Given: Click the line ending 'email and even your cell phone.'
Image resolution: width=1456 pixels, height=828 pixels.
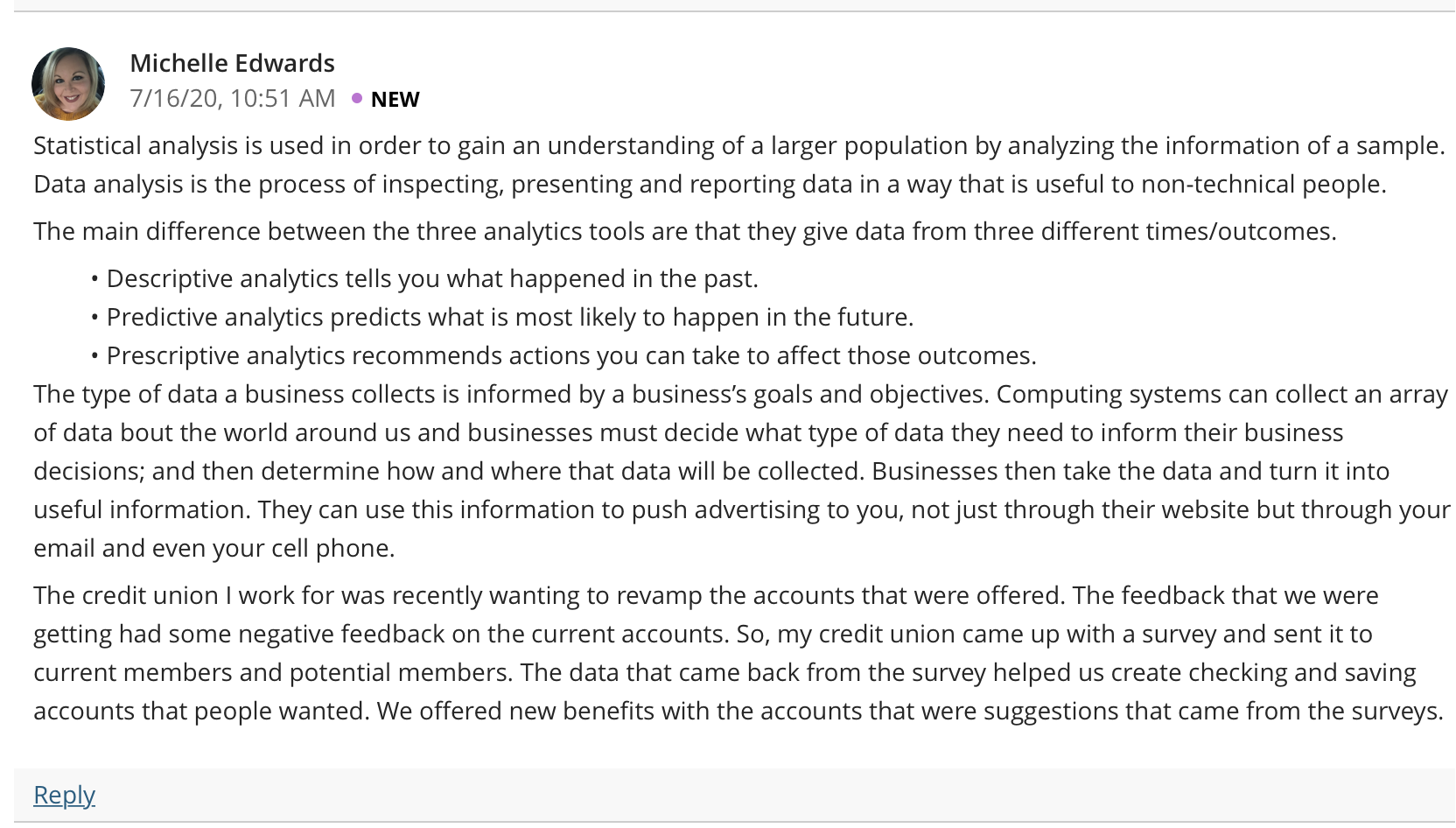Looking at the screenshot, I should (214, 548).
